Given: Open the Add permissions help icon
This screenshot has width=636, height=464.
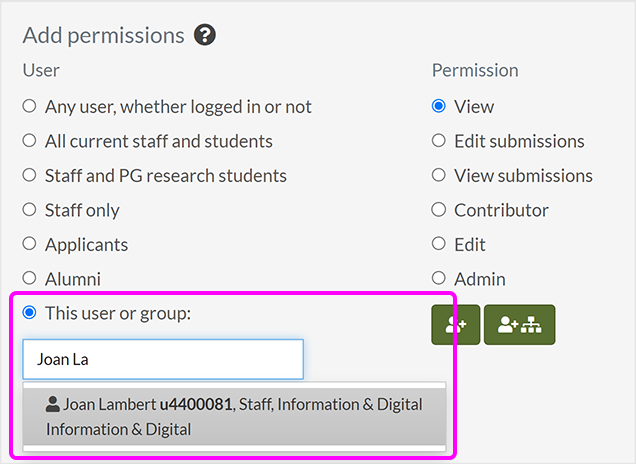Looking at the screenshot, I should pyautogui.click(x=206, y=35).
